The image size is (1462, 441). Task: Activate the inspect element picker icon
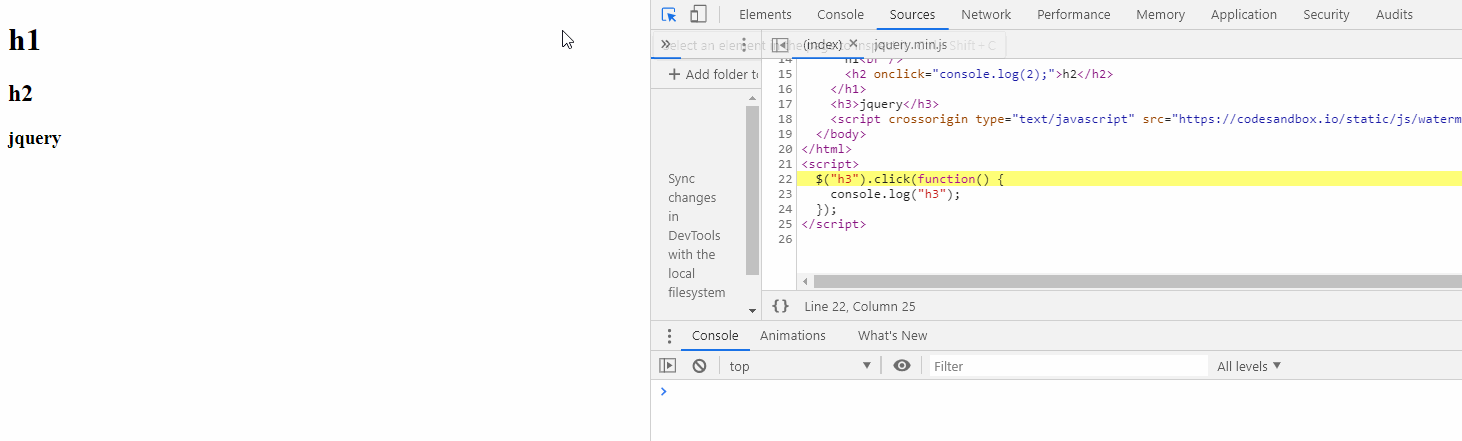pos(669,14)
